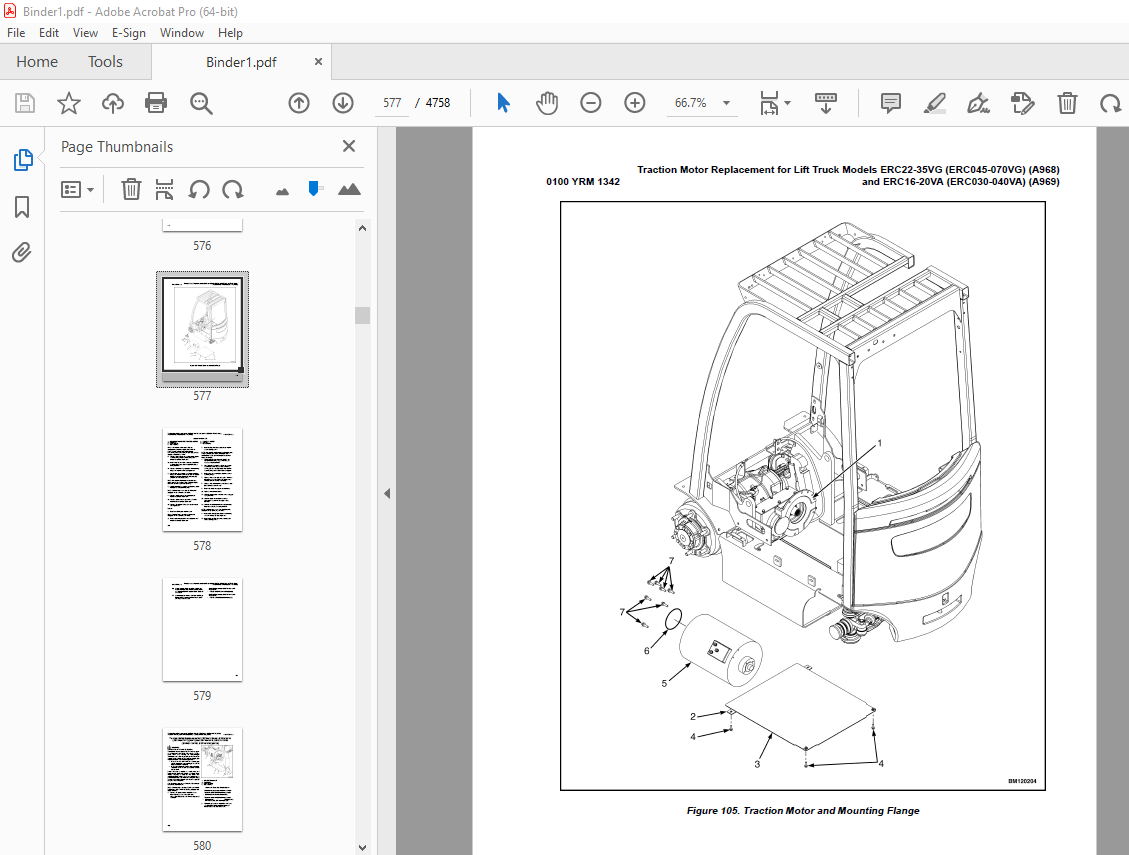Image resolution: width=1129 pixels, height=855 pixels.
Task: Go to previous page arrow
Action: [x=299, y=103]
